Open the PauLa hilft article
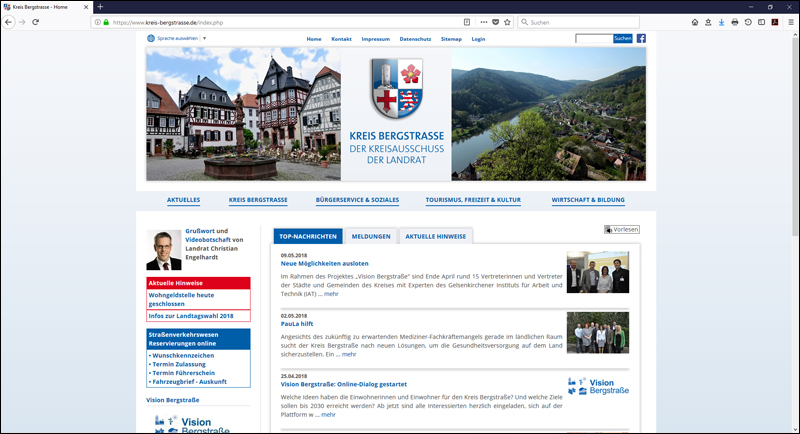The height and width of the screenshot is (434, 800). (x=297, y=324)
